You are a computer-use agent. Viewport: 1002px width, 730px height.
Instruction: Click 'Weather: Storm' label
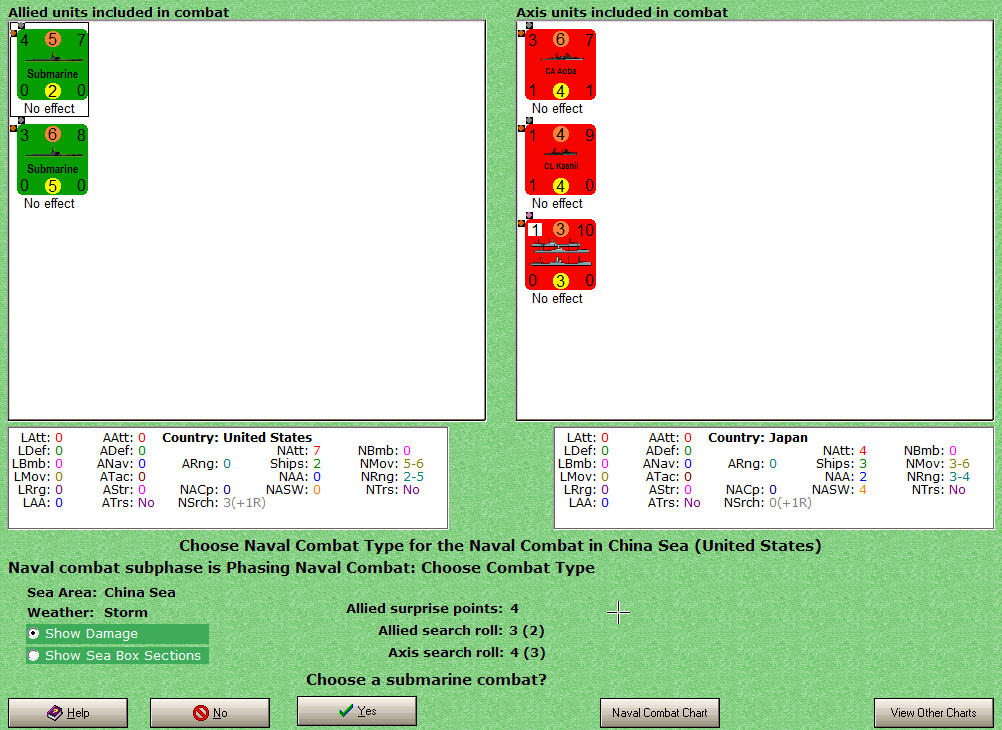point(88,612)
